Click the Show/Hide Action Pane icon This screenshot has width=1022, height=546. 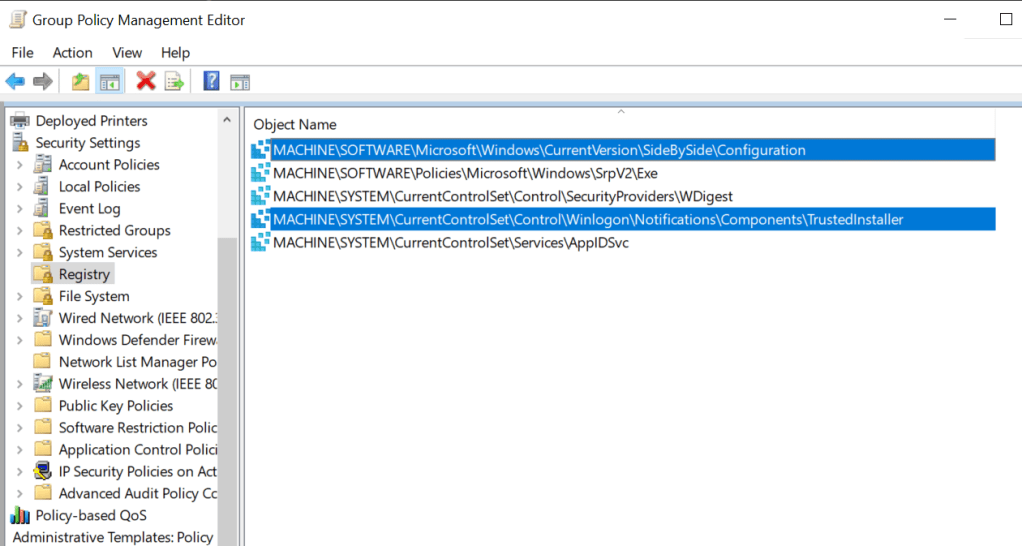point(240,82)
